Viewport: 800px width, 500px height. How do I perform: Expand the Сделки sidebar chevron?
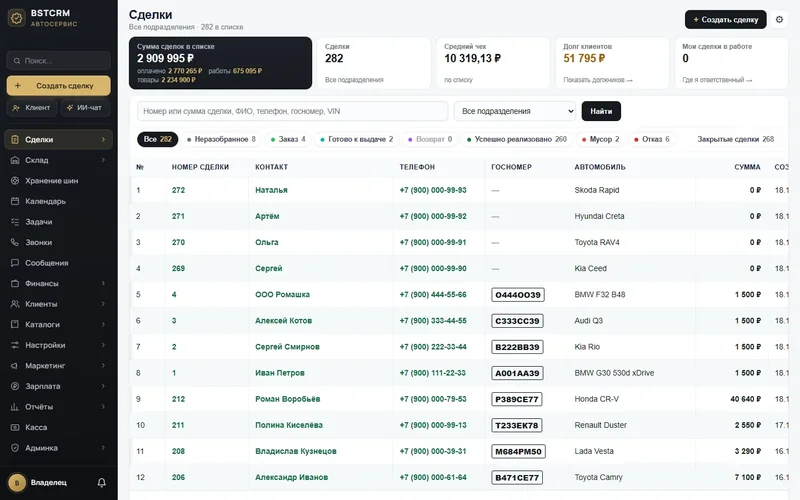point(103,139)
